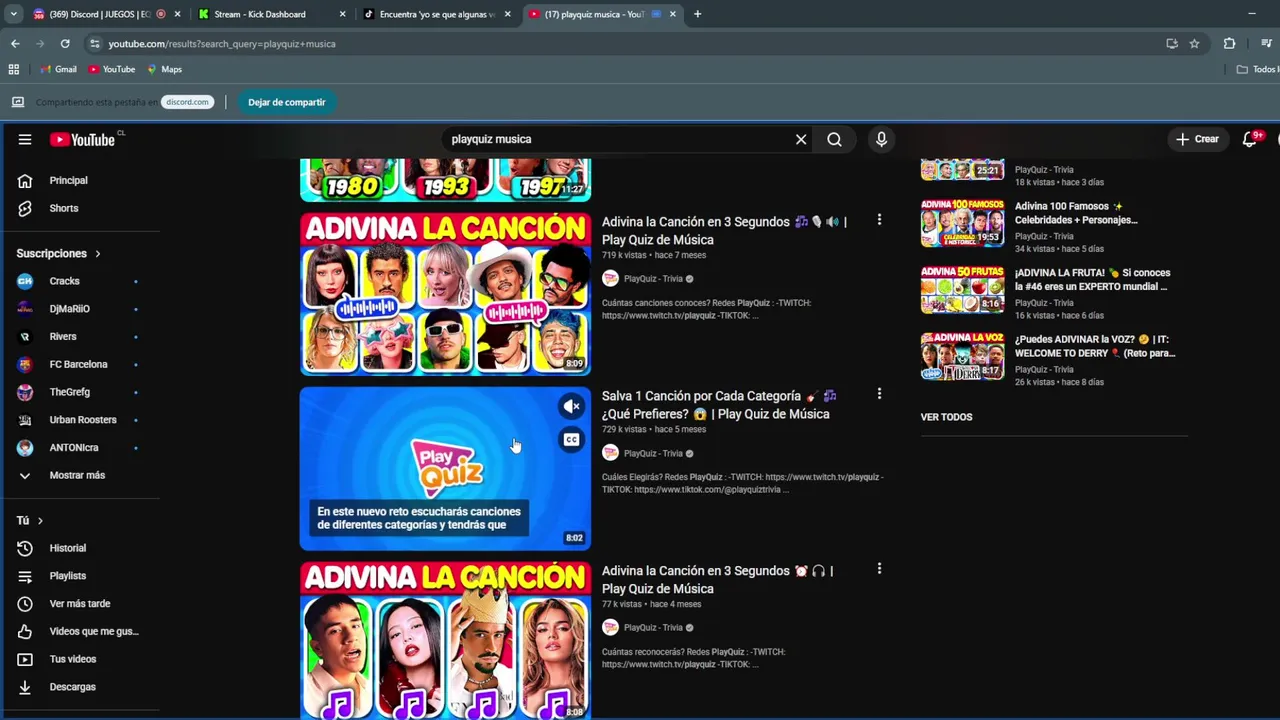Click title Salva 1 Canción por Cada Categoría
The height and width of the screenshot is (720, 1280).
(719, 405)
